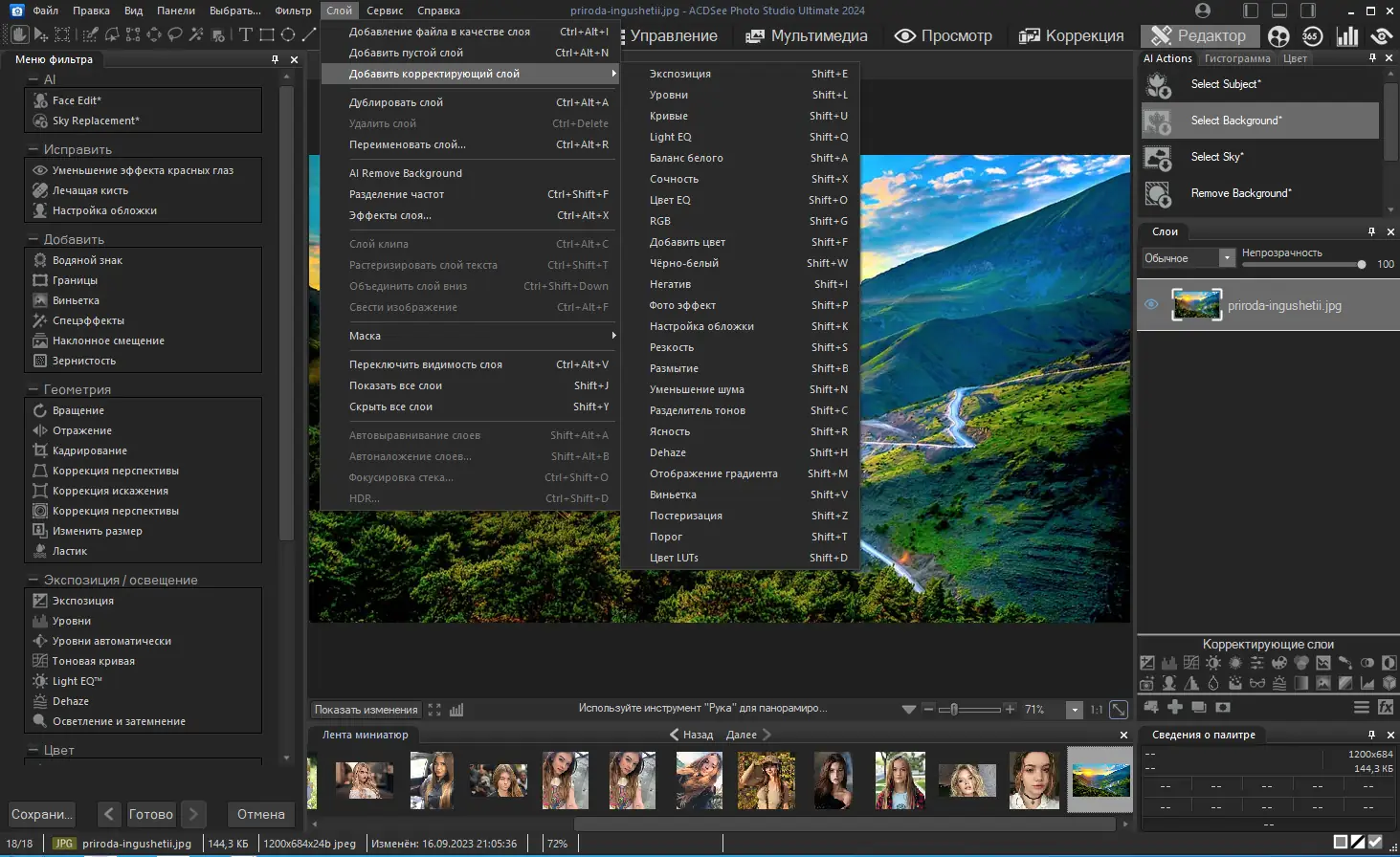Switch to the Гистограмма tab
Screen dimensions: 1400x857
[x=1236, y=58]
